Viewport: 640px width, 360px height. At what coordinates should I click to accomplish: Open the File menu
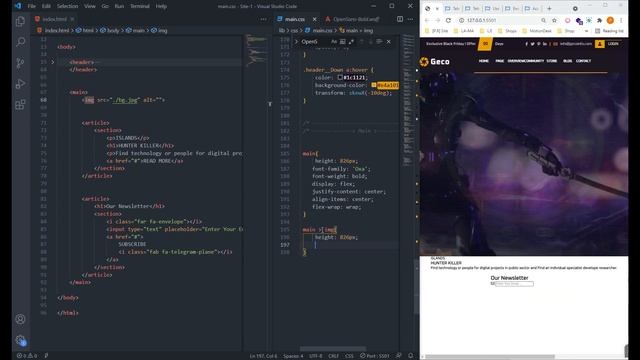[x=31, y=6]
